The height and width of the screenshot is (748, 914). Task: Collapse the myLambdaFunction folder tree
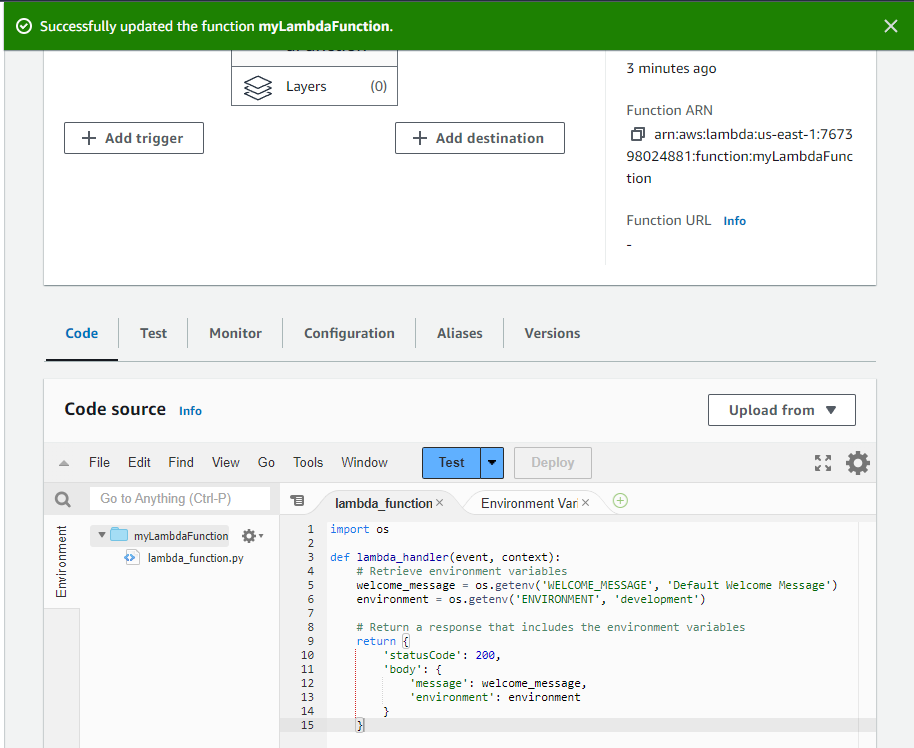click(102, 535)
